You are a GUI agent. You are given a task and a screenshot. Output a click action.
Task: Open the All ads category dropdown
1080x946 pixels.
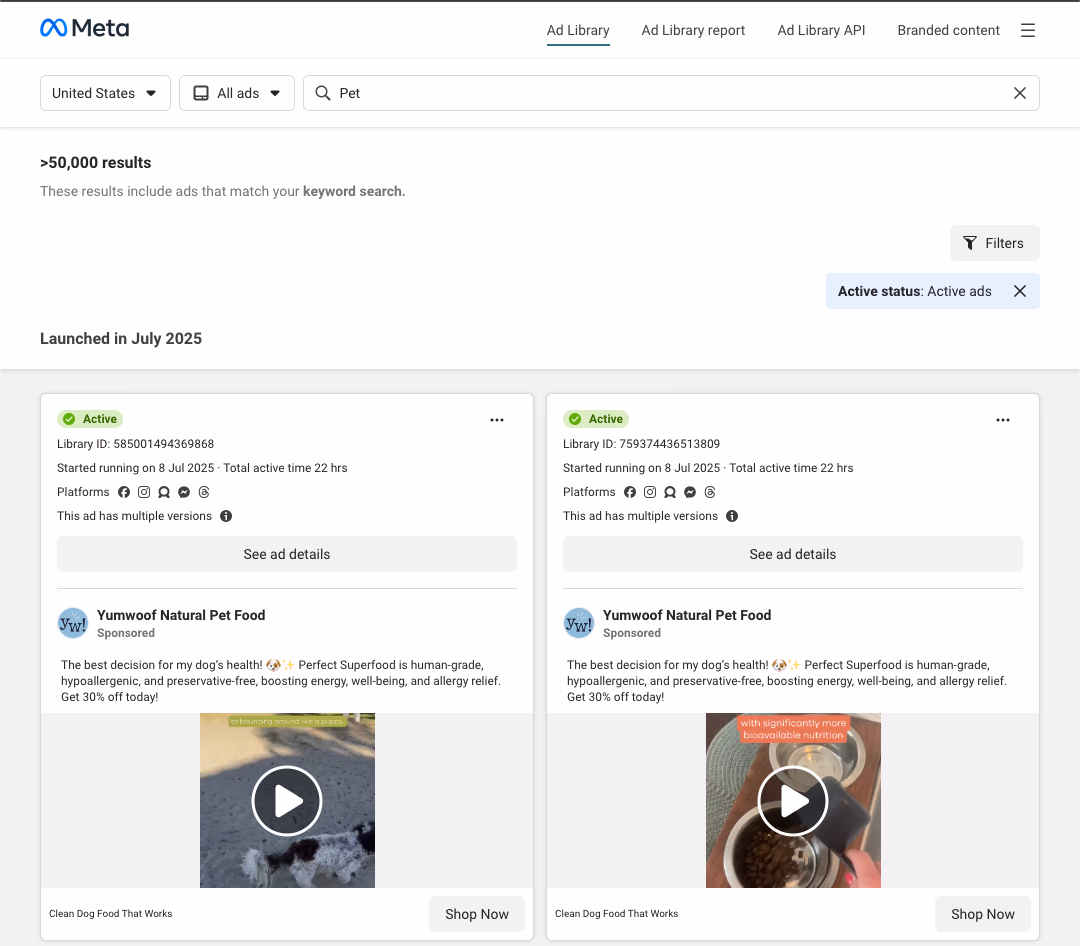237,93
